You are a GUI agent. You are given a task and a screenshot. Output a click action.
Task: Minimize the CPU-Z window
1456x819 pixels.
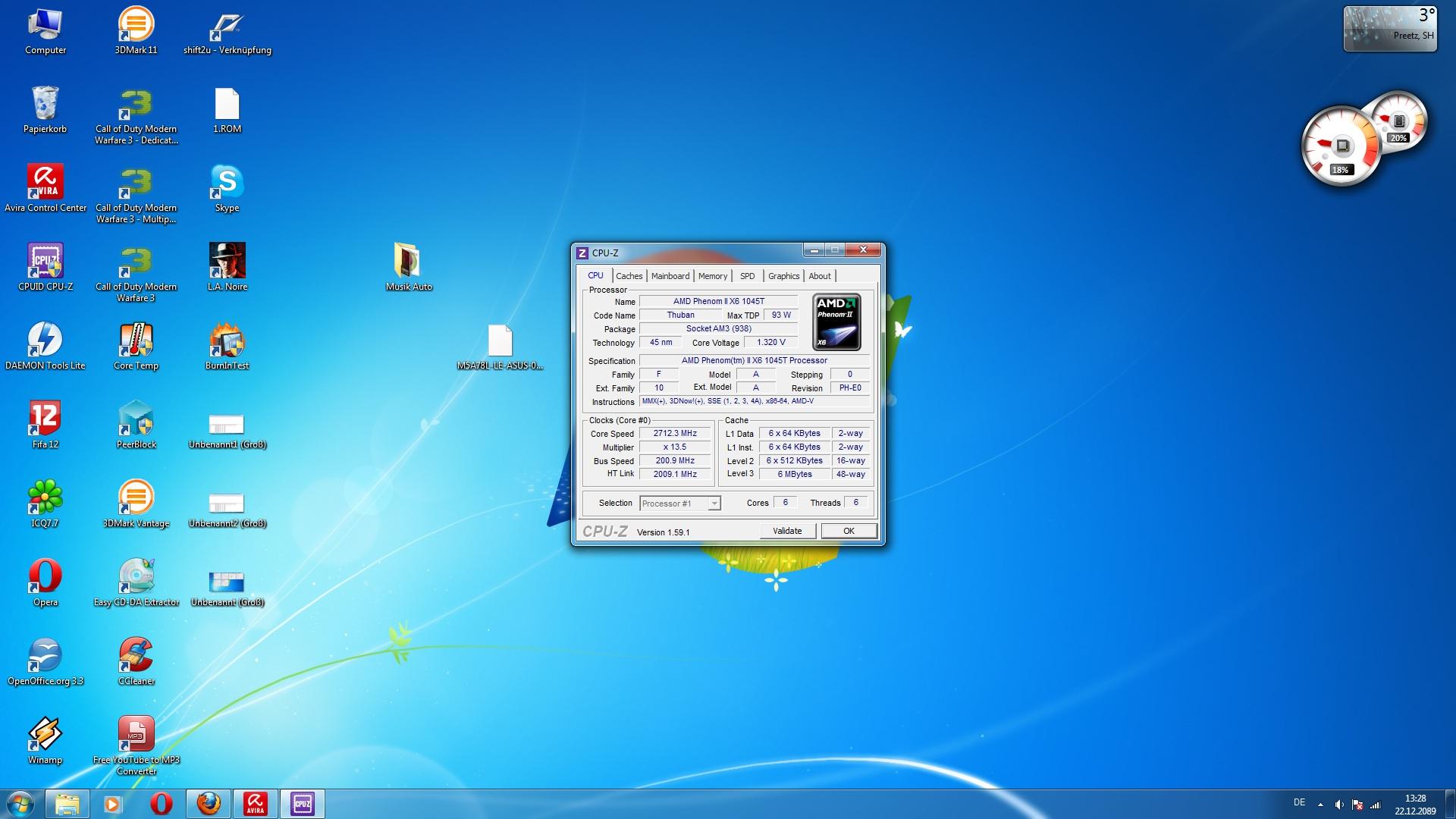coord(814,250)
